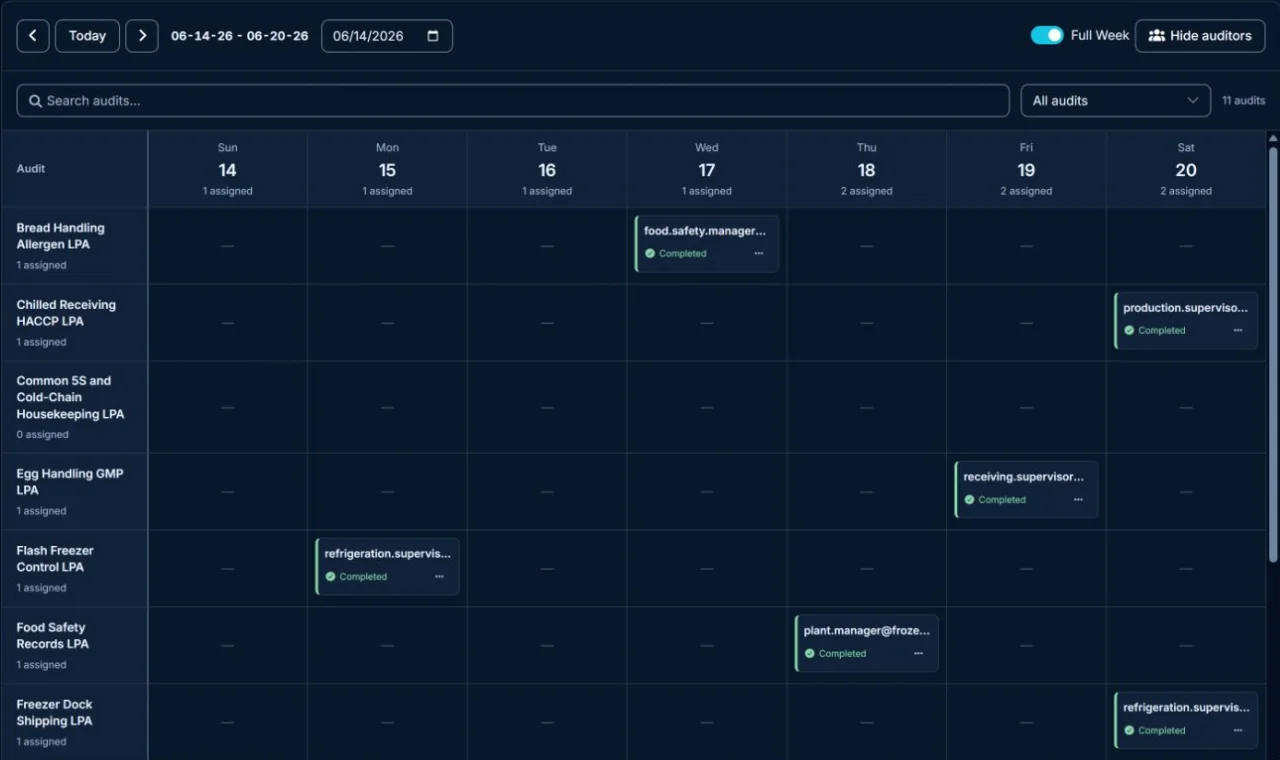Open more options on Chilled Receiving HACCP card
1280x760 pixels.
click(1238, 331)
